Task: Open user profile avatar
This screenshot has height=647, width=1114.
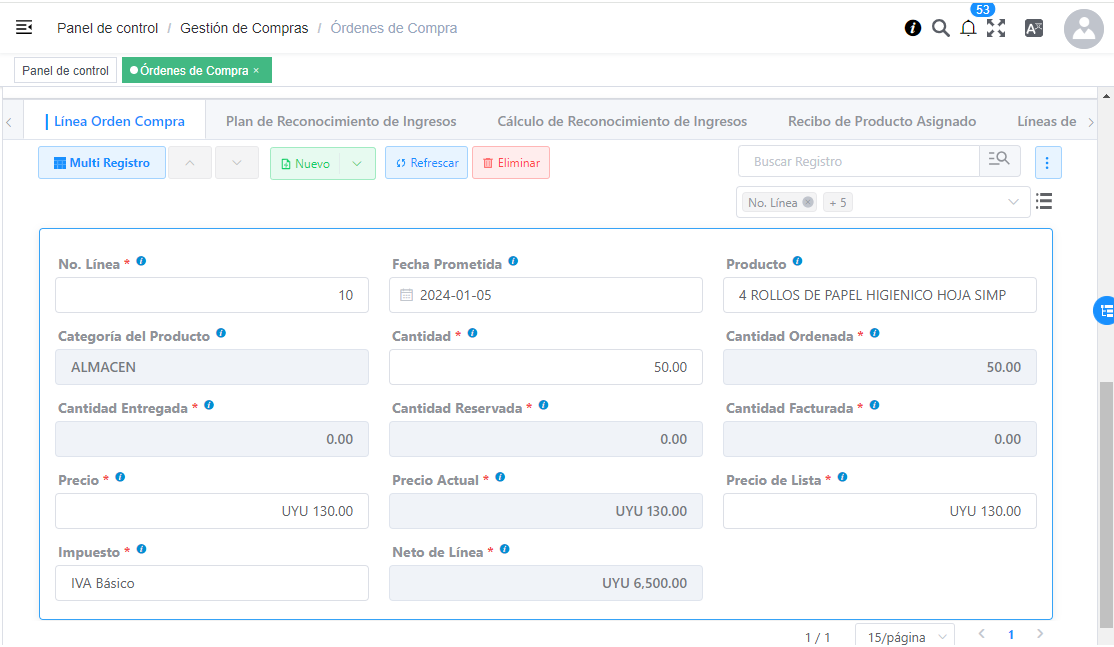Action: tap(1084, 29)
